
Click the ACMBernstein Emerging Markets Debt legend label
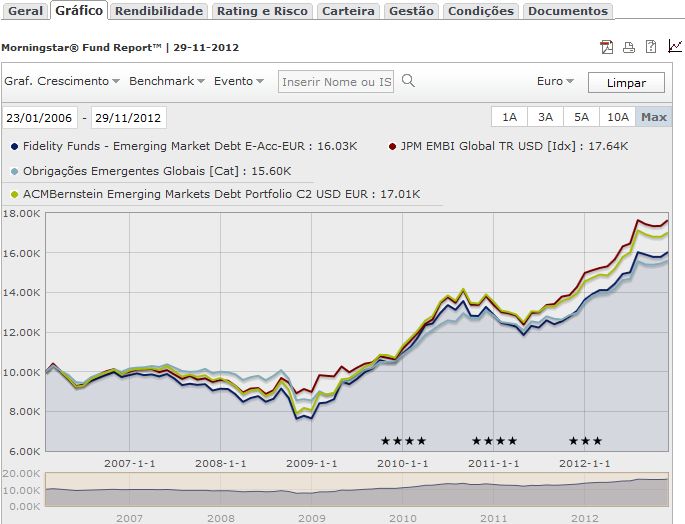coord(221,194)
